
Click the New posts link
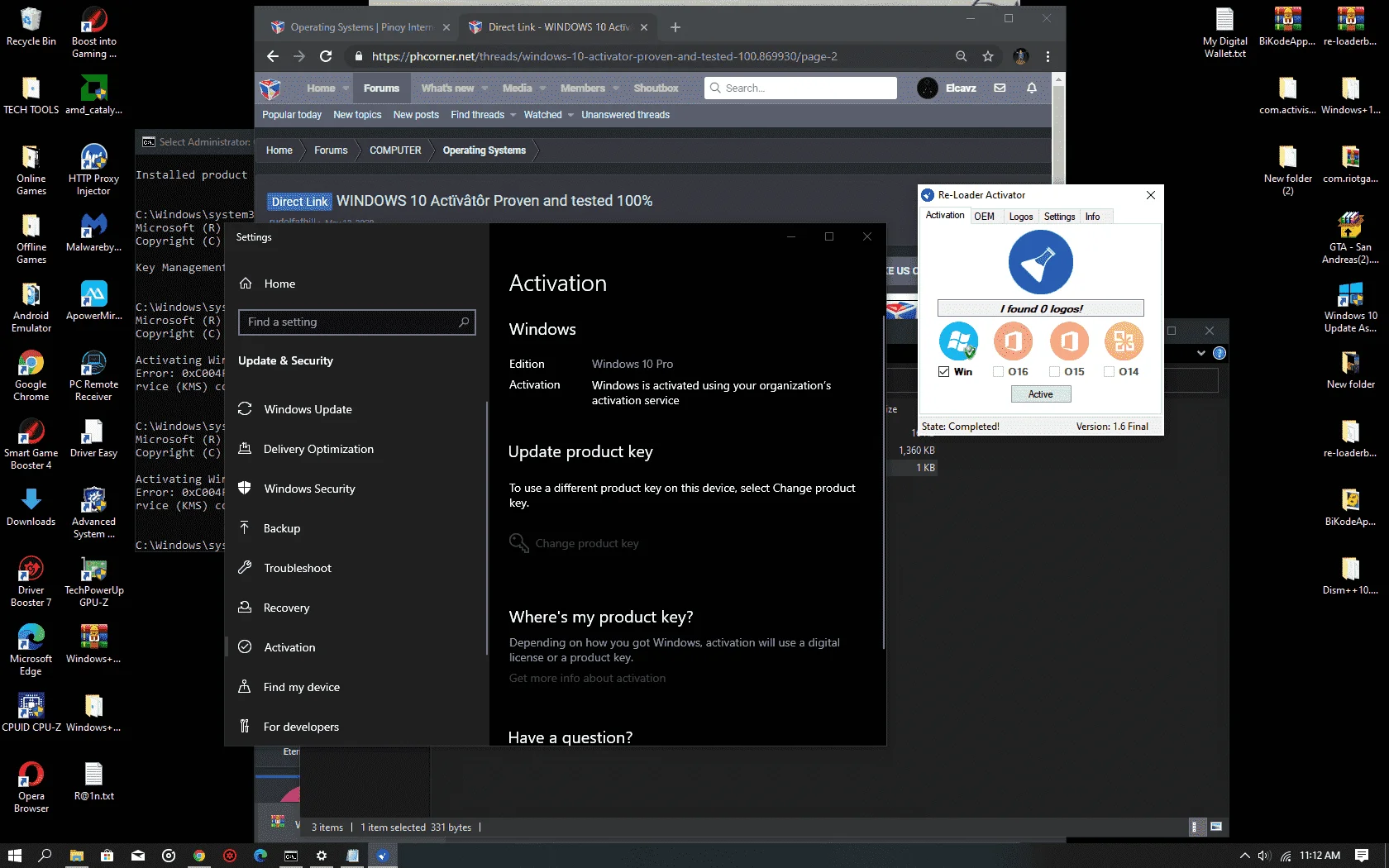click(416, 115)
